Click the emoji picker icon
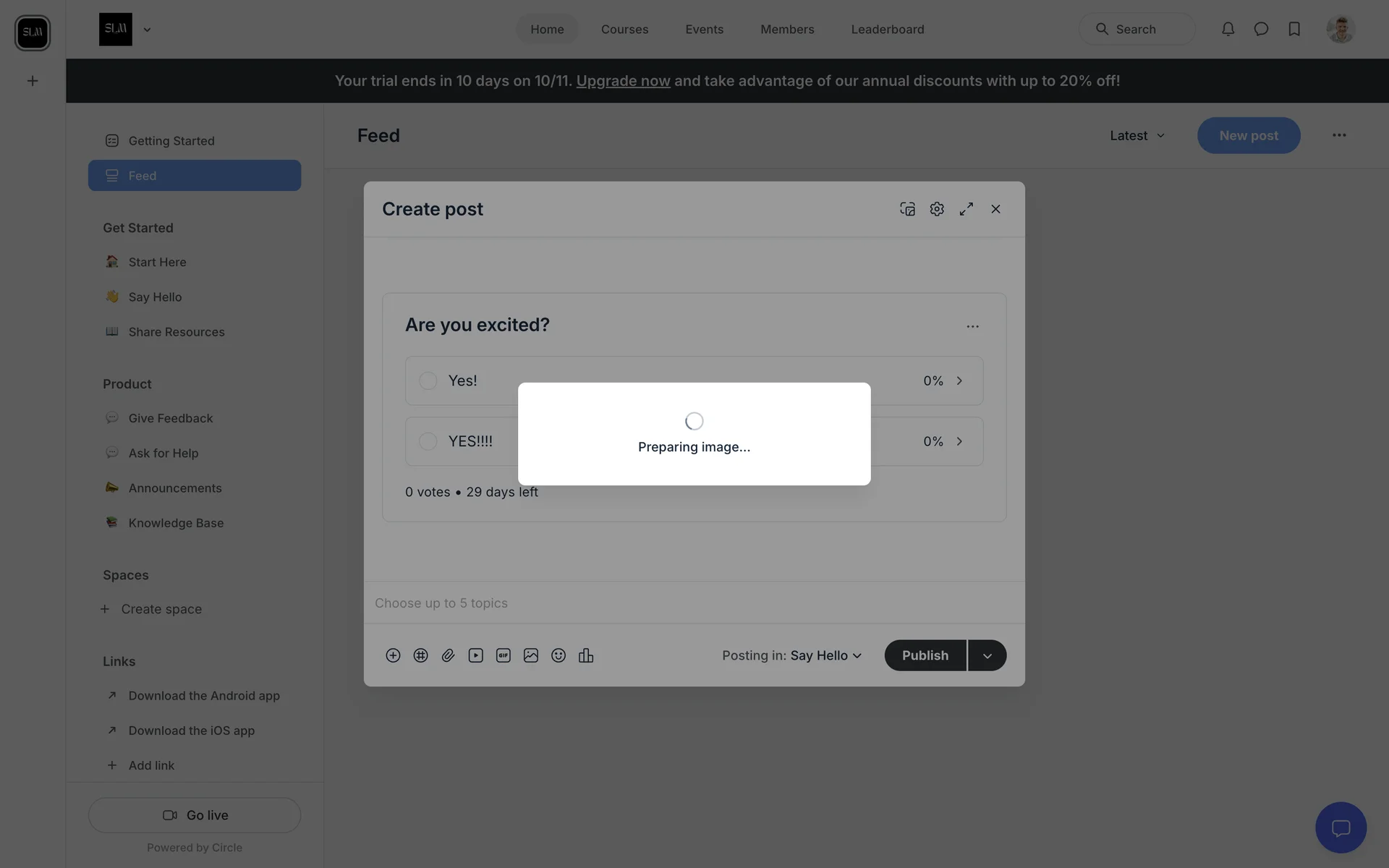 click(558, 655)
